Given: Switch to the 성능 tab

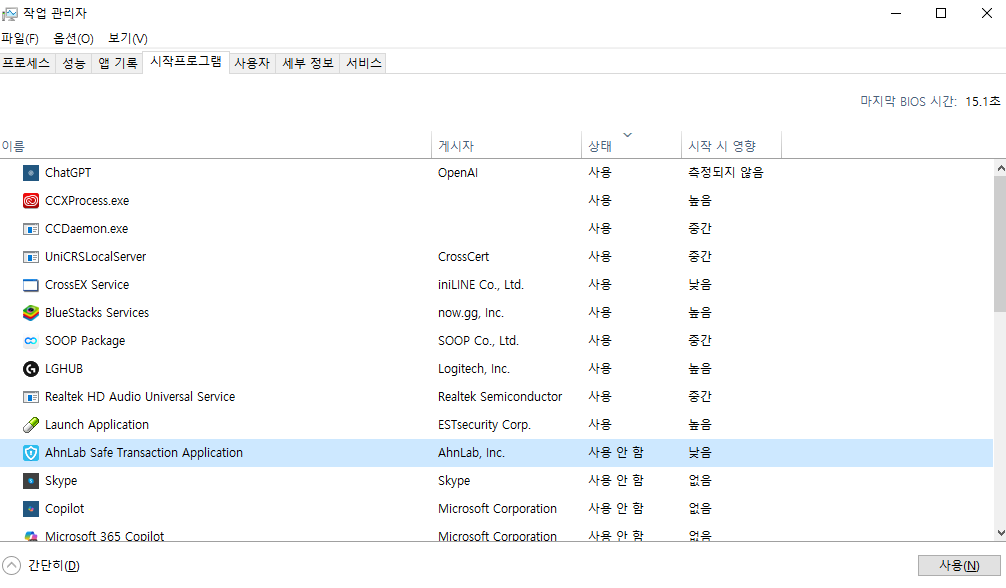Looking at the screenshot, I should [x=74, y=63].
